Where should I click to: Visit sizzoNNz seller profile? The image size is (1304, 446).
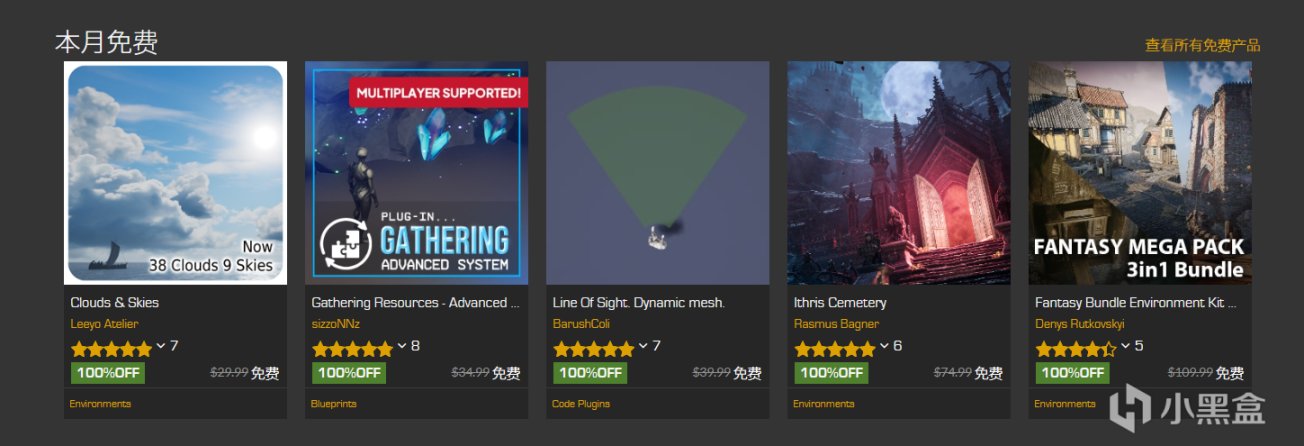point(338,324)
